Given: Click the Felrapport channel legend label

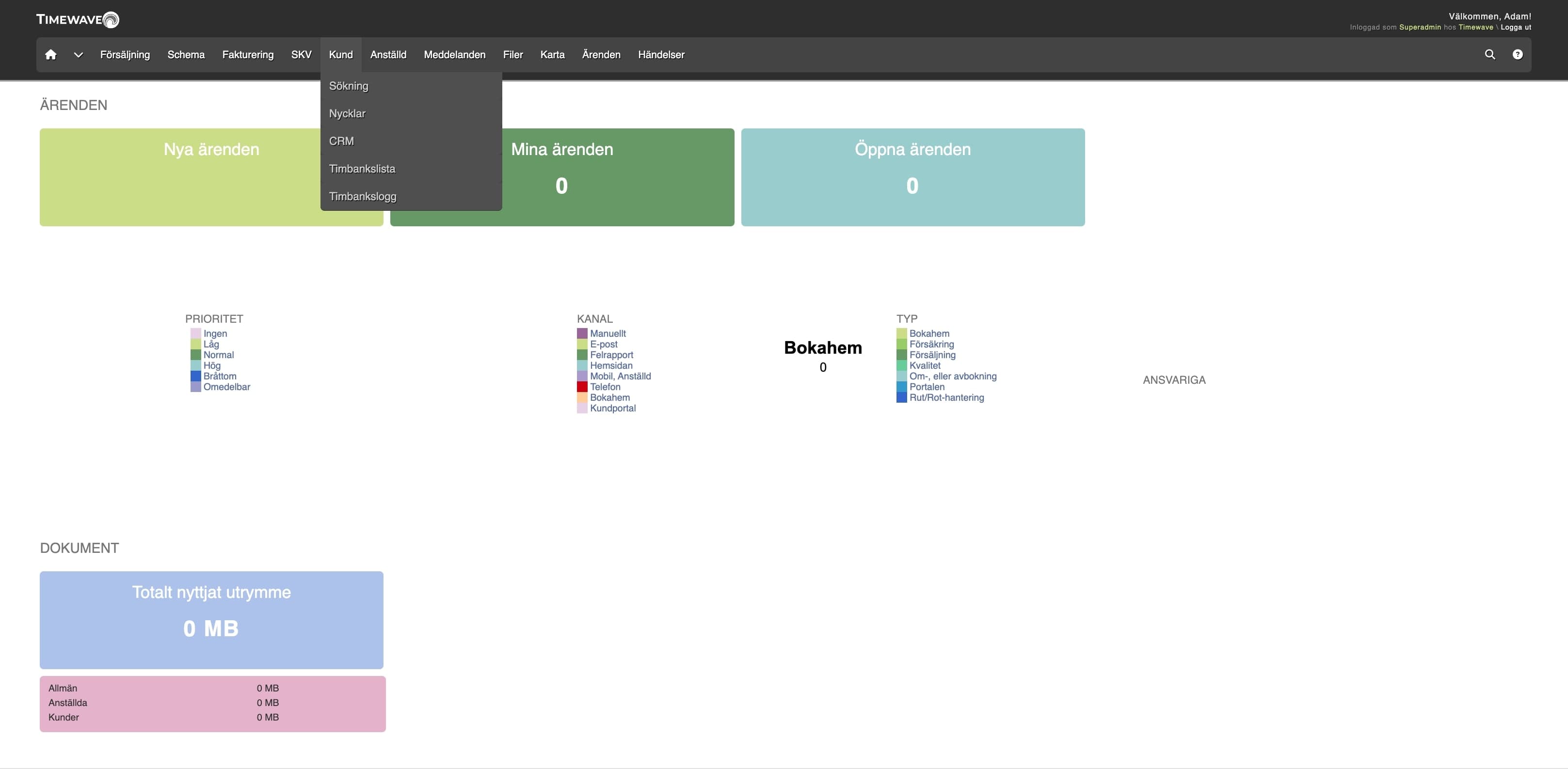Looking at the screenshot, I should [611, 355].
